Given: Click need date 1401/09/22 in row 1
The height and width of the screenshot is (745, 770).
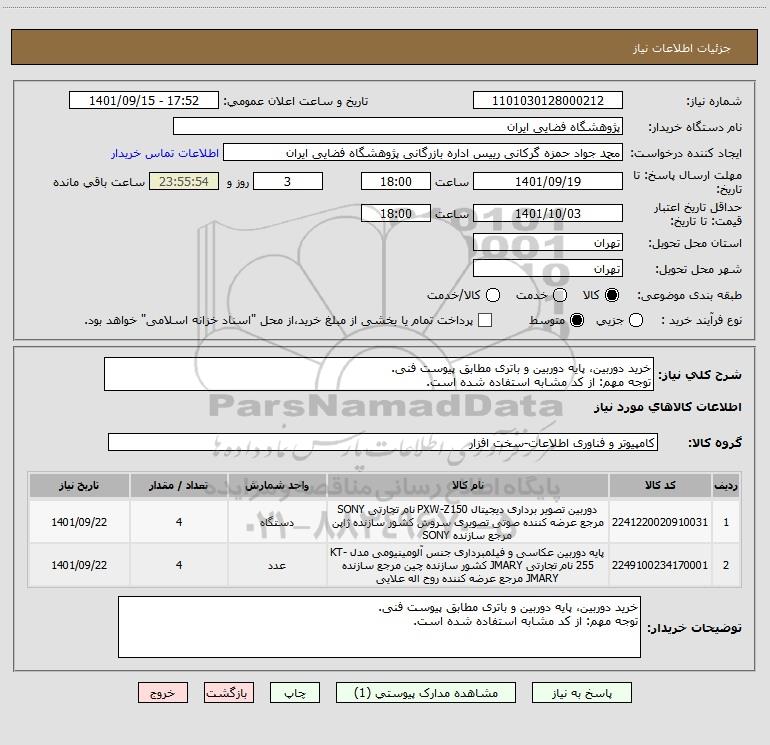Looking at the screenshot, I should point(79,522).
